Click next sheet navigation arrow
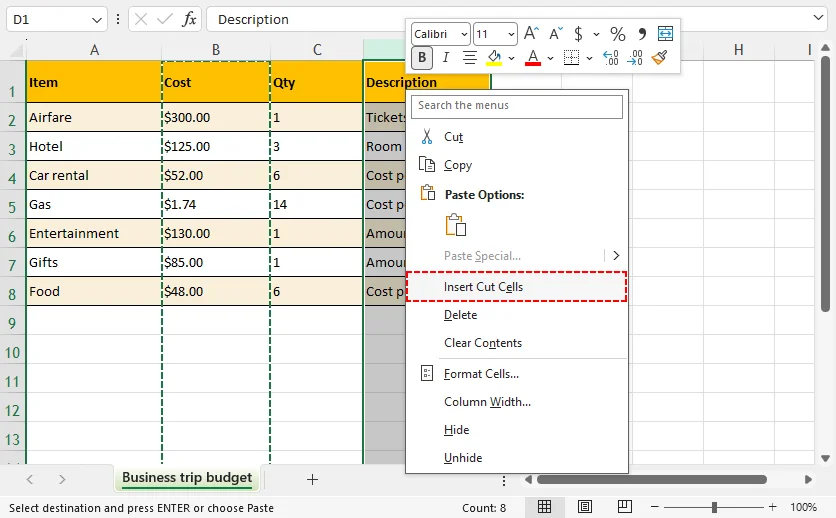Image resolution: width=836 pixels, height=518 pixels. 62,480
